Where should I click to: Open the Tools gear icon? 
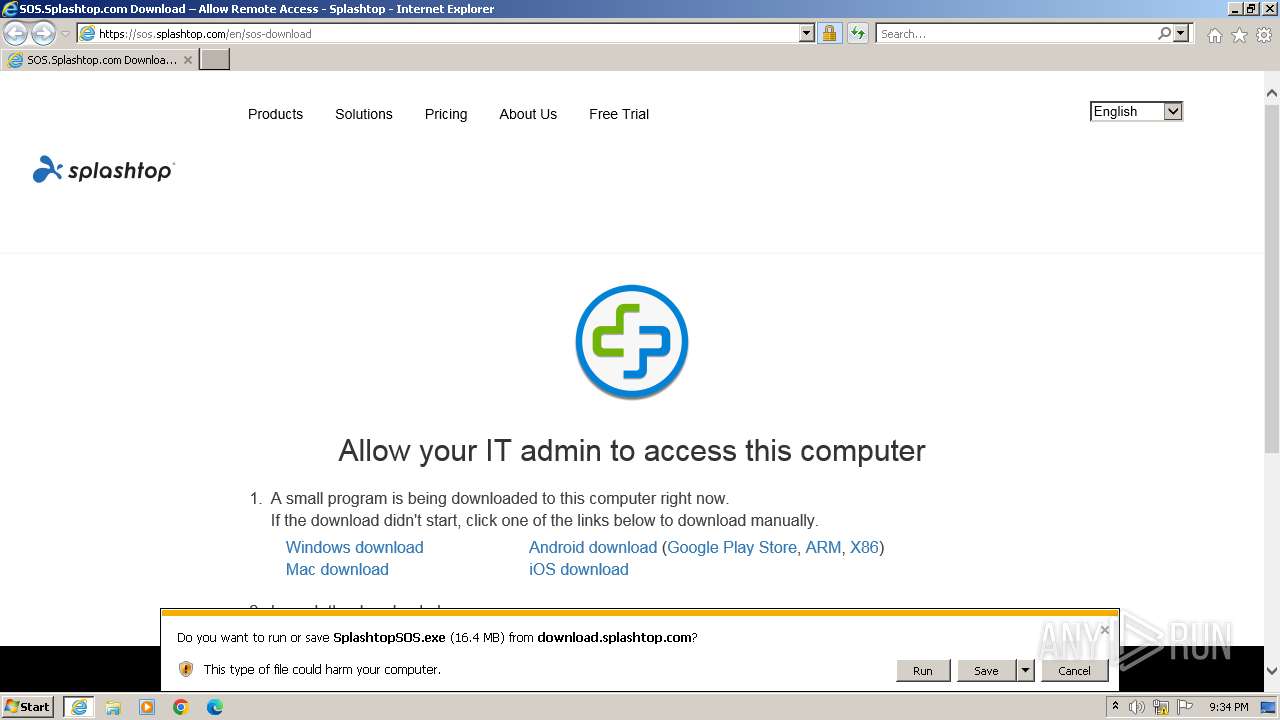[x=1264, y=35]
